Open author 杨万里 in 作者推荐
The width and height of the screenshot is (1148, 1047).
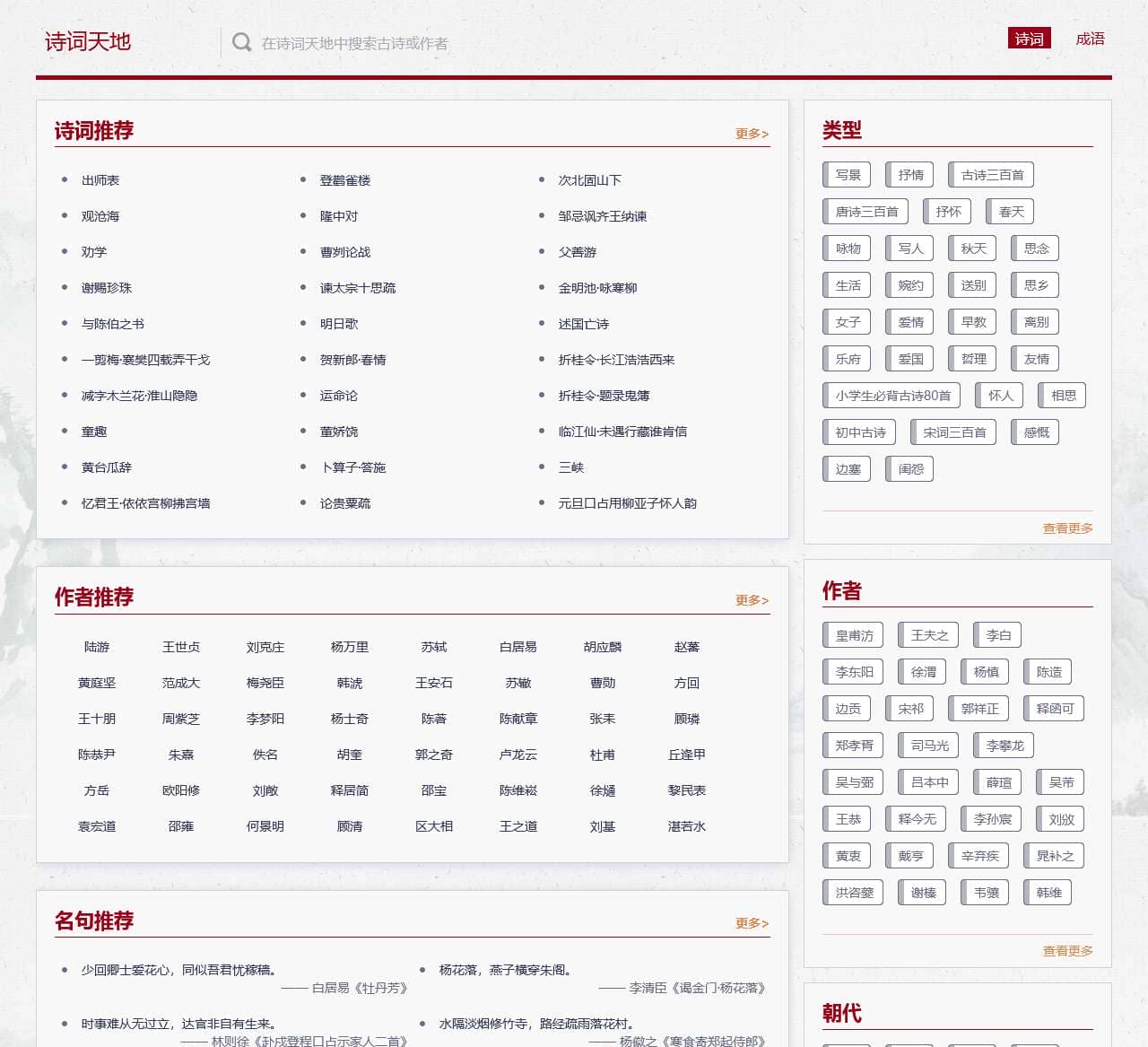350,647
